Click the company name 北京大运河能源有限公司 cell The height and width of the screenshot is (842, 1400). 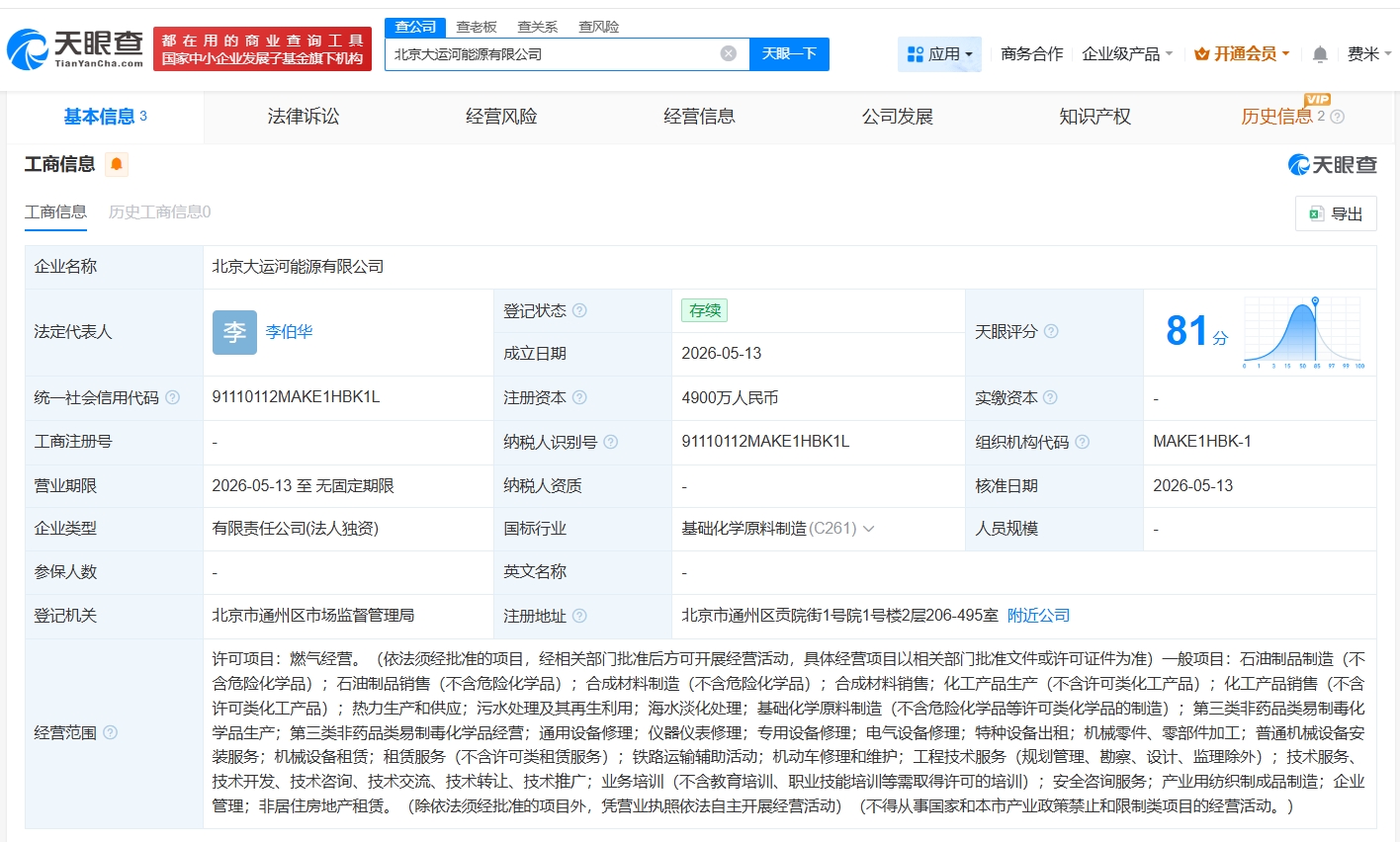(x=298, y=267)
